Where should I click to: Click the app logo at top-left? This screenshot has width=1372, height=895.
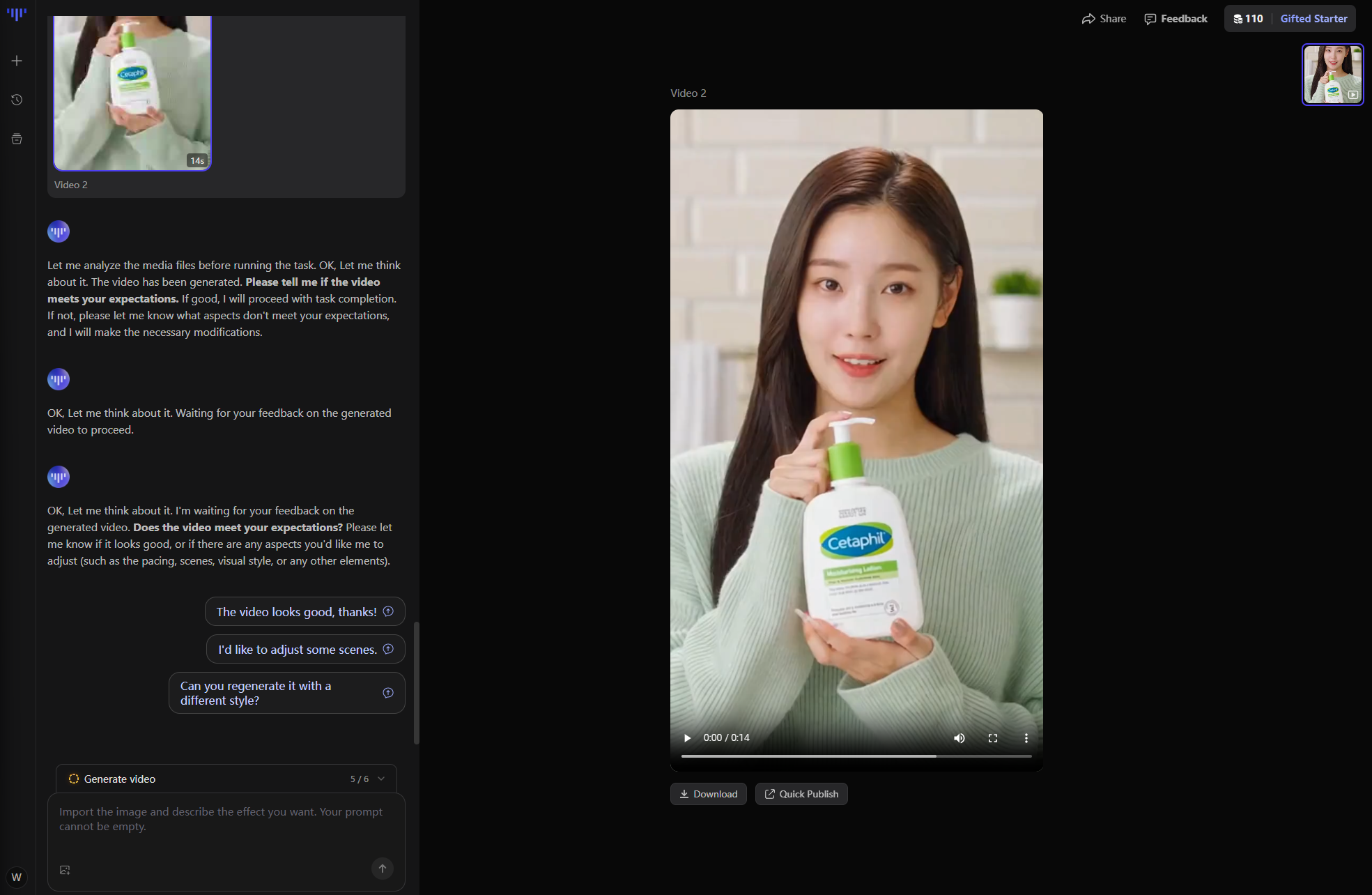pos(17,13)
